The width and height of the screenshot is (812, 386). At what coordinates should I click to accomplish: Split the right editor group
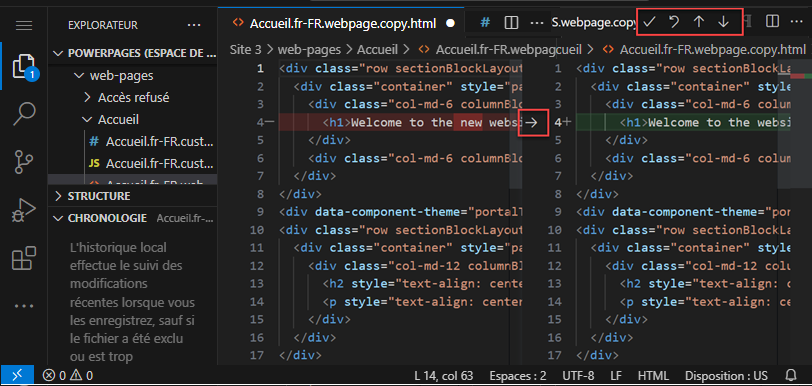(x=772, y=22)
